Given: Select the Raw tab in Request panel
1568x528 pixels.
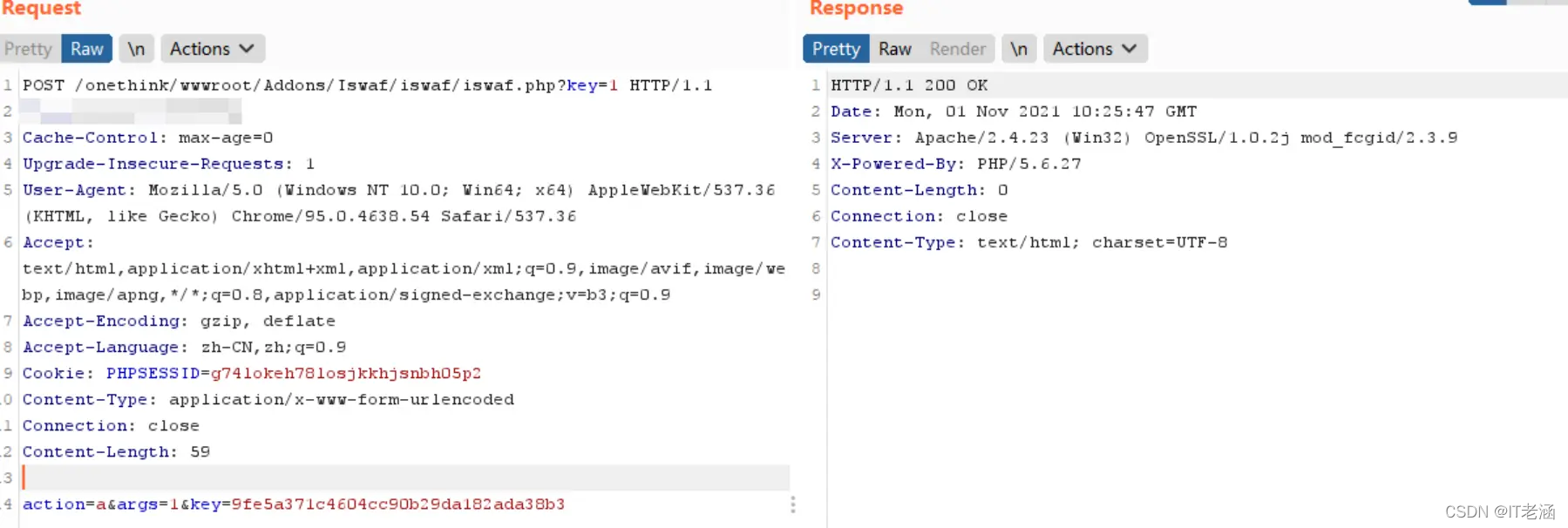Looking at the screenshot, I should click(87, 49).
